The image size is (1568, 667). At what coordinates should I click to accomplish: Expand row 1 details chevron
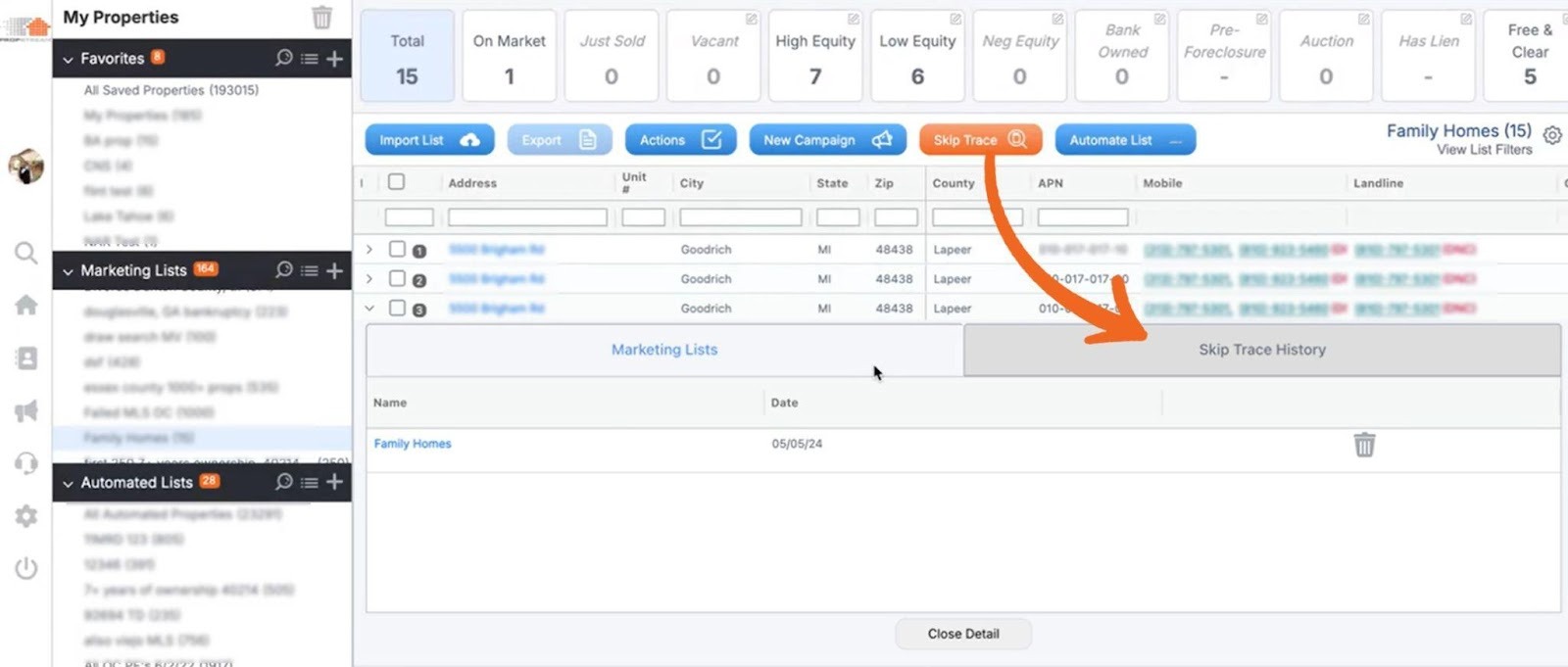369,250
